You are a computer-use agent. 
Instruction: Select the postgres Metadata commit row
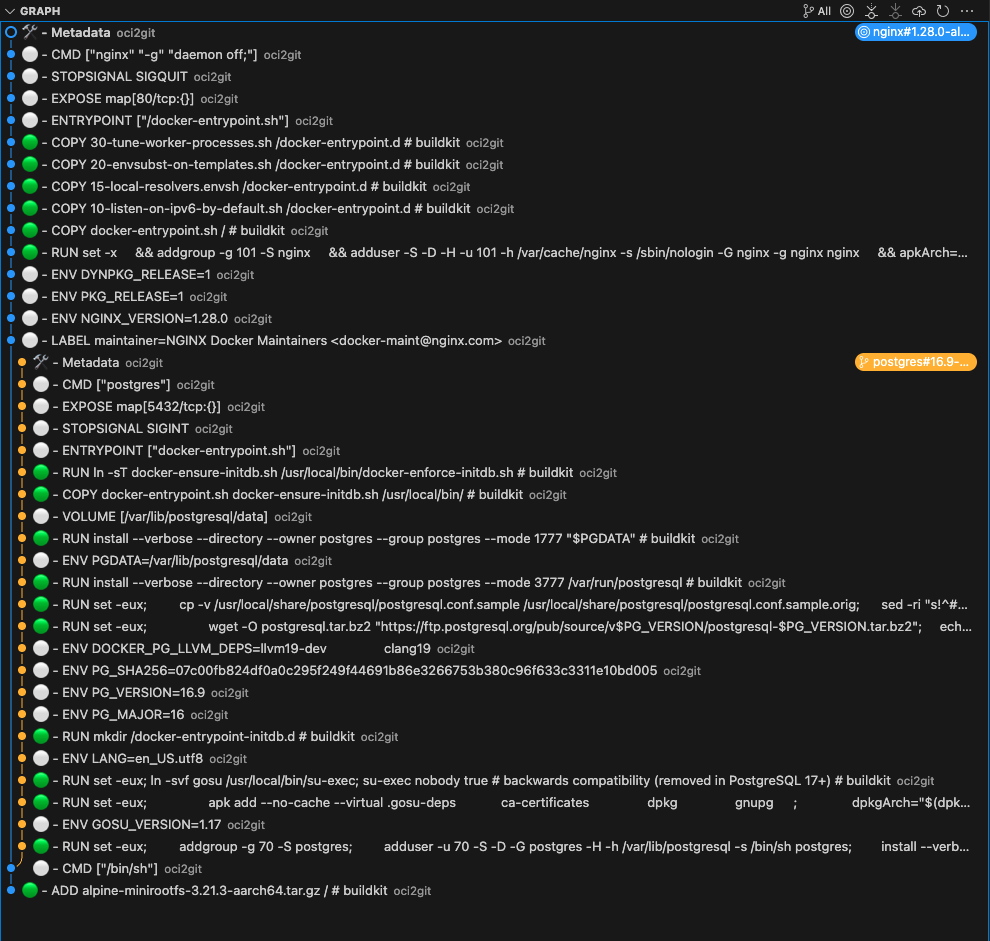[x=495, y=363]
